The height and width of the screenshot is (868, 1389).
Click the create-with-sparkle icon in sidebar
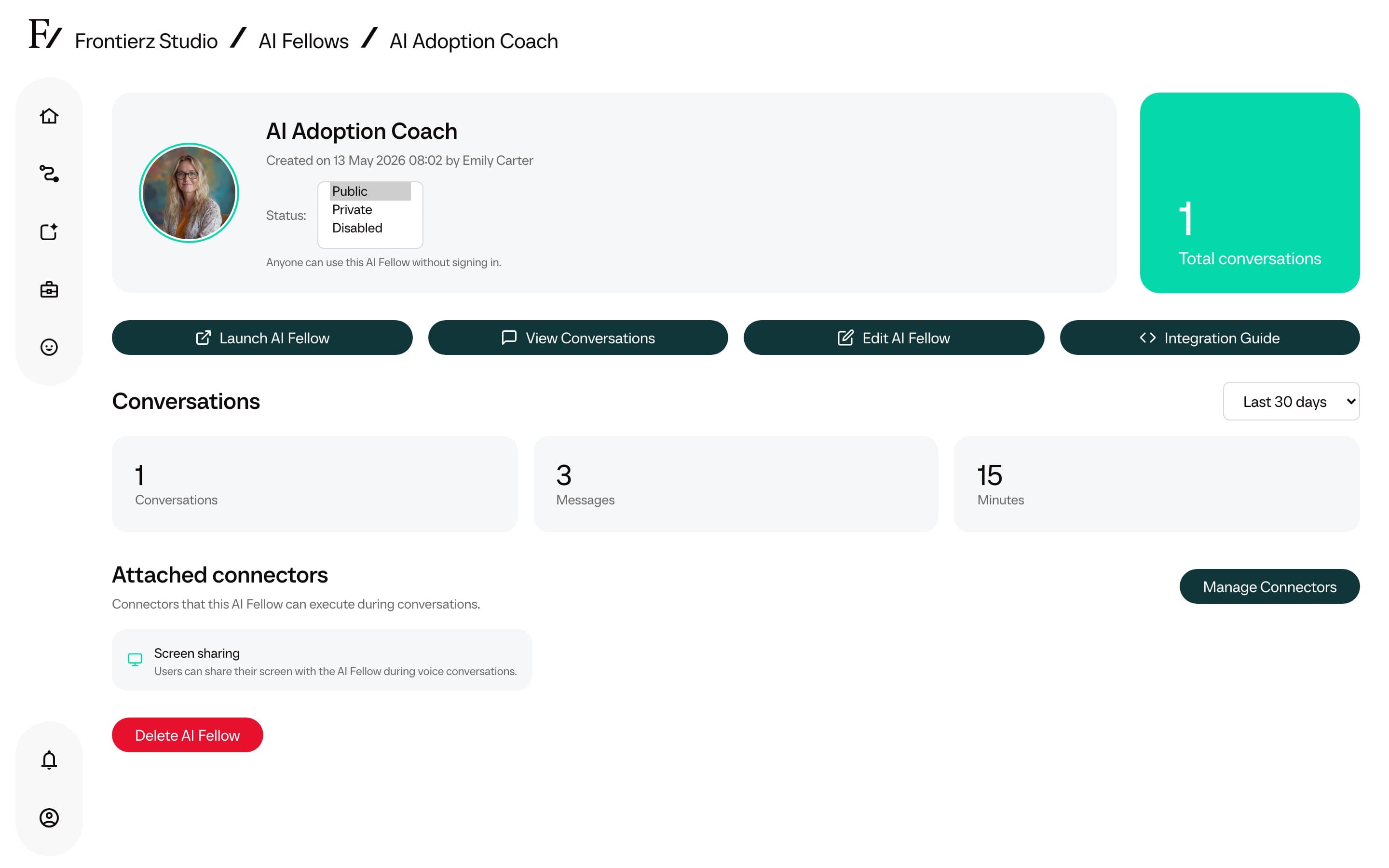point(49,231)
